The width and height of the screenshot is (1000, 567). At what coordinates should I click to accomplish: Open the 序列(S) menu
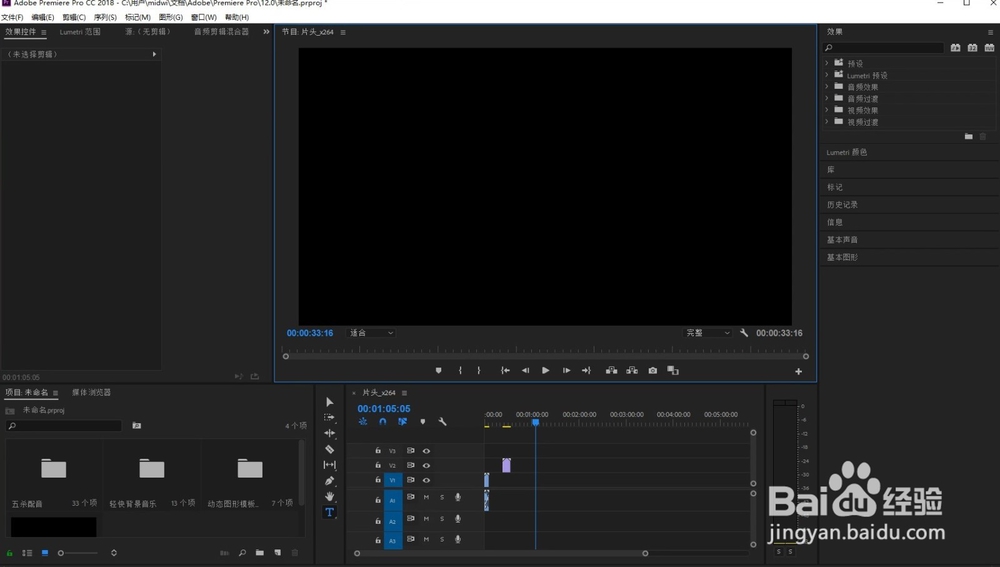point(105,17)
